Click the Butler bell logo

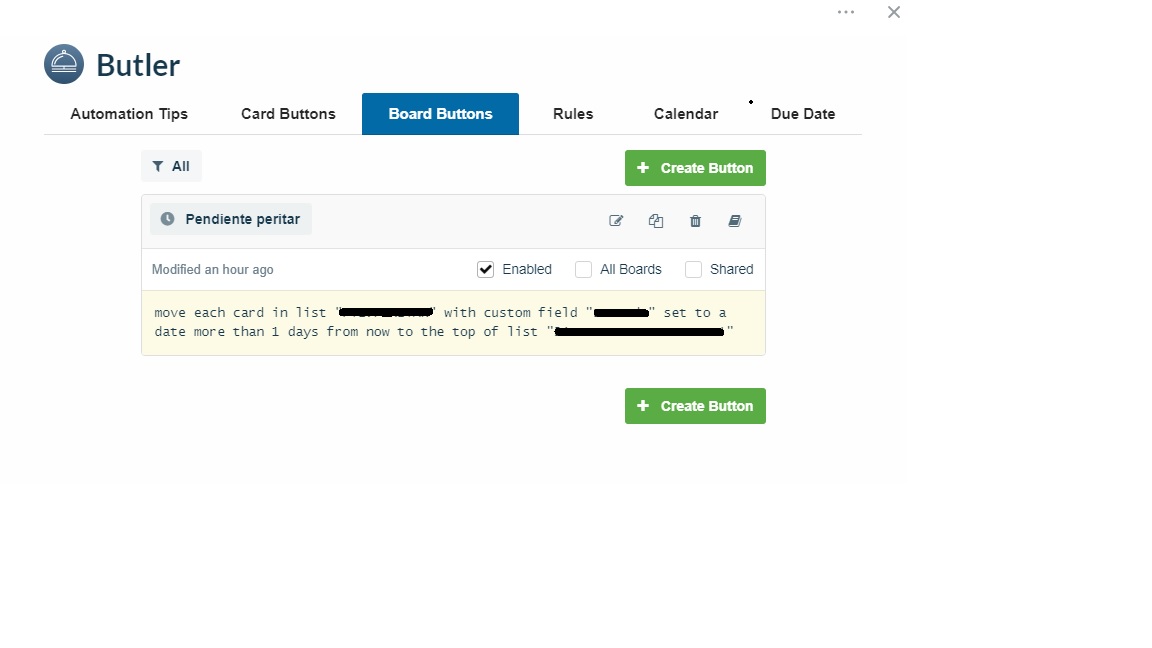[64, 64]
